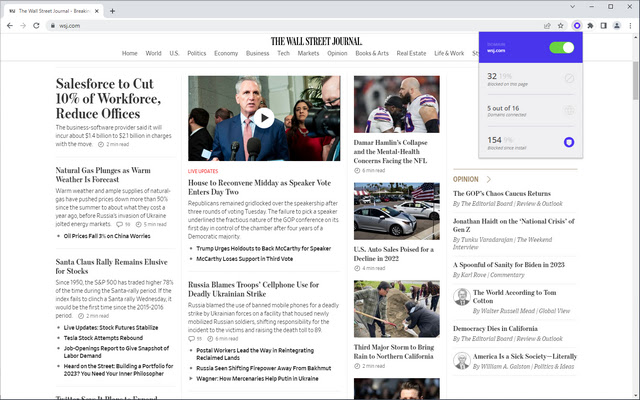Click the tree planting photo thumbnail

click(397, 309)
